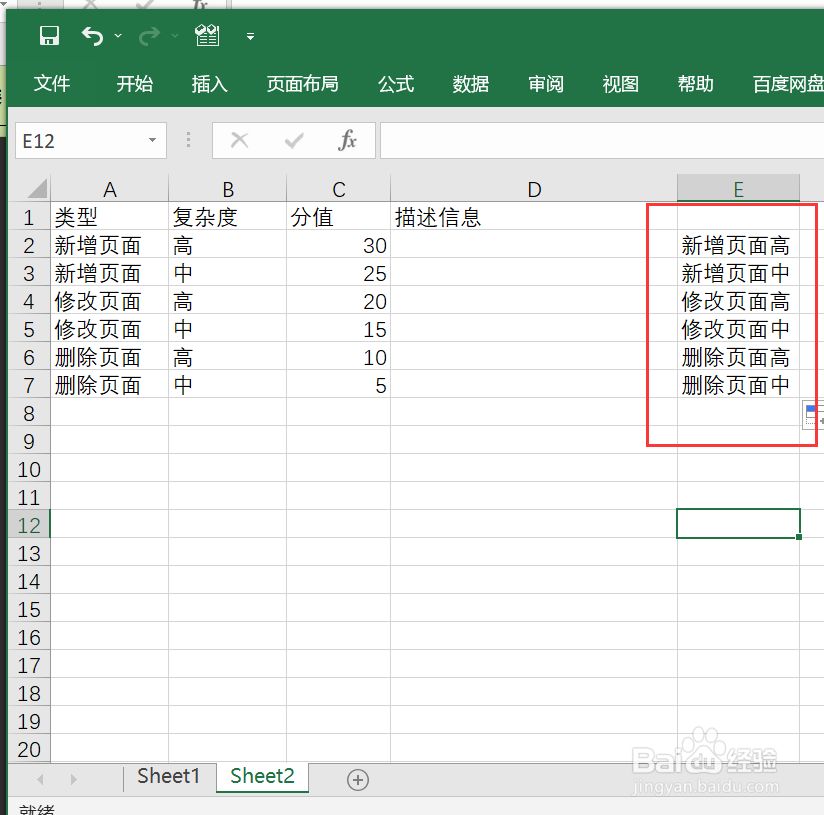Switch to the 帮助 ribbon tab
The image size is (824, 815).
[695, 84]
